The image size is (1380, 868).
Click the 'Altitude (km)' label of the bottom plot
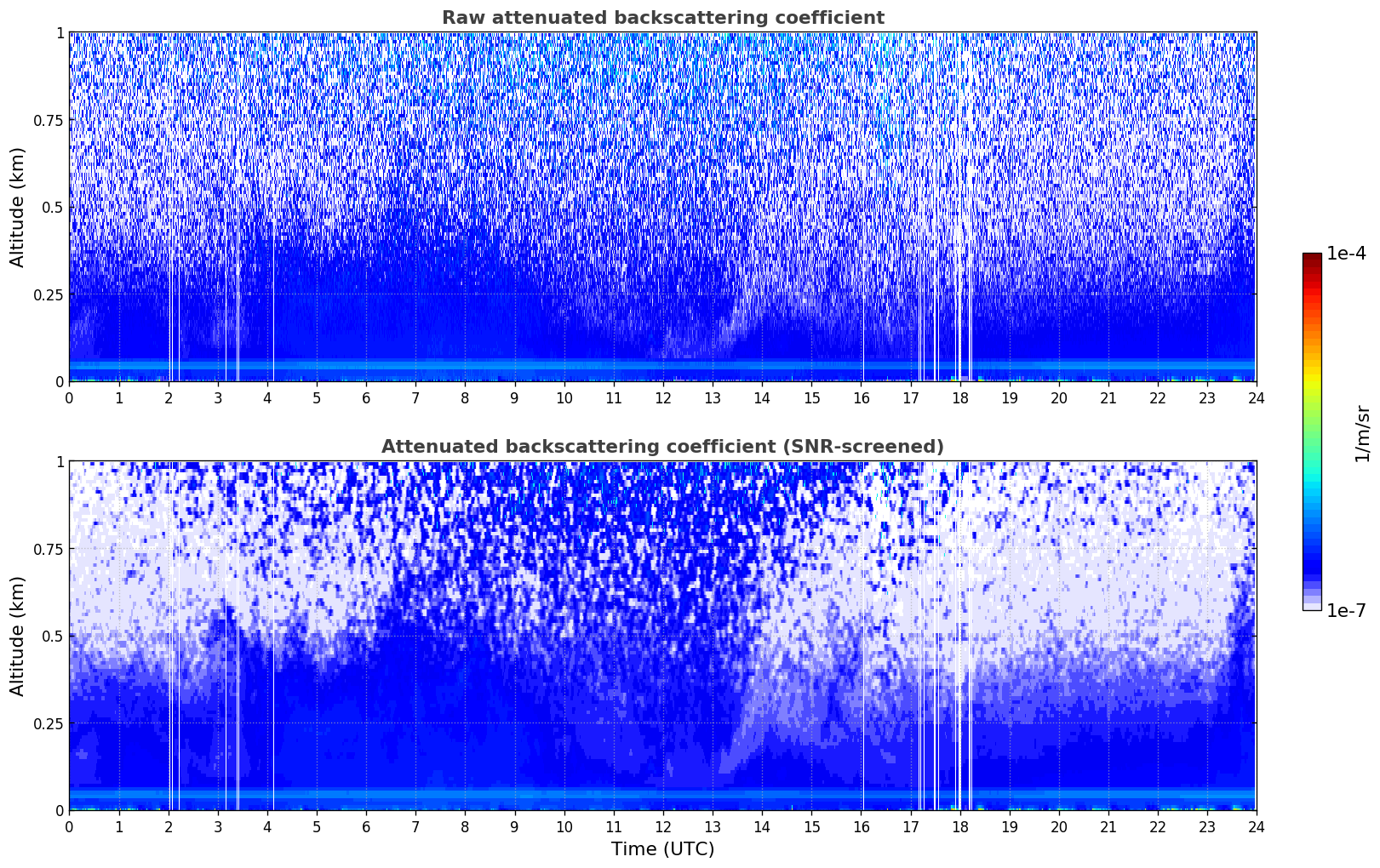click(x=18, y=636)
